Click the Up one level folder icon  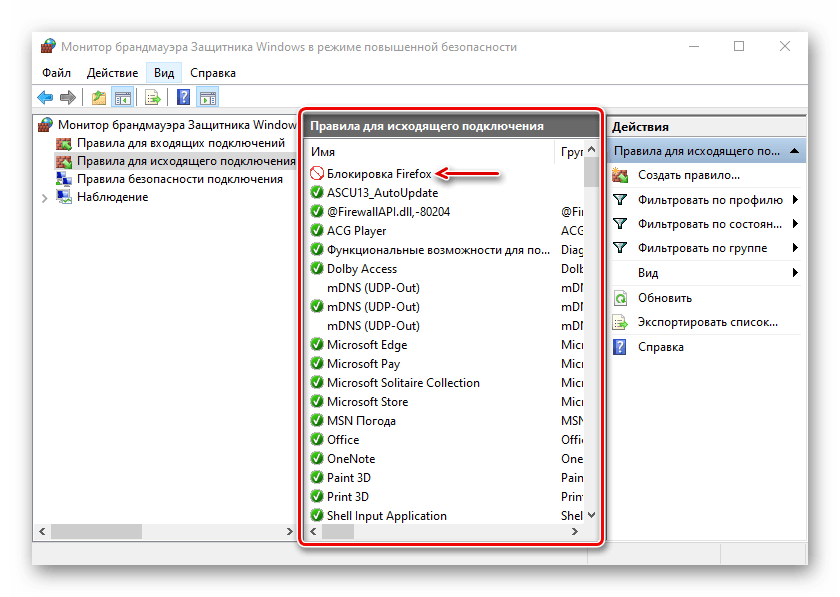98,97
